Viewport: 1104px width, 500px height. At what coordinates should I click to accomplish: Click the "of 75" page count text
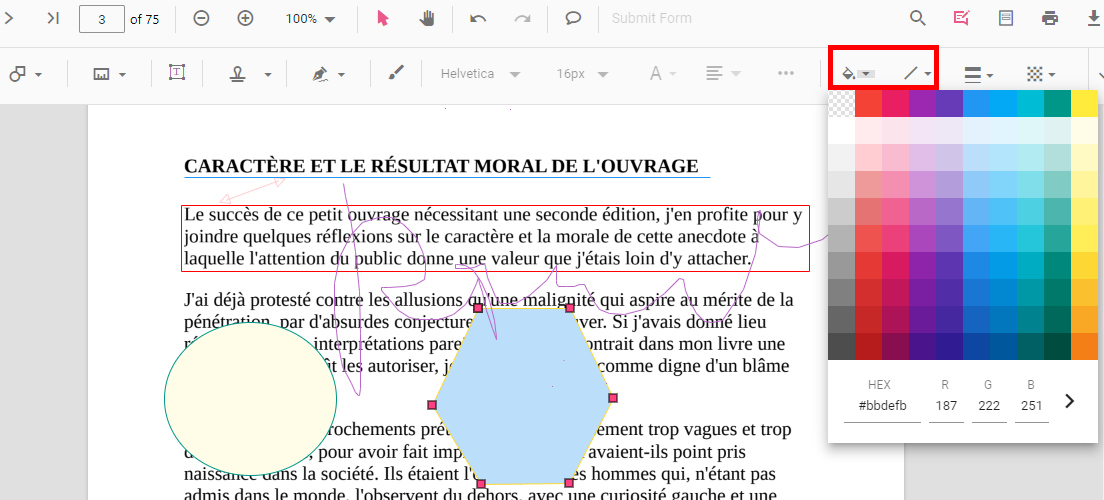coord(145,19)
